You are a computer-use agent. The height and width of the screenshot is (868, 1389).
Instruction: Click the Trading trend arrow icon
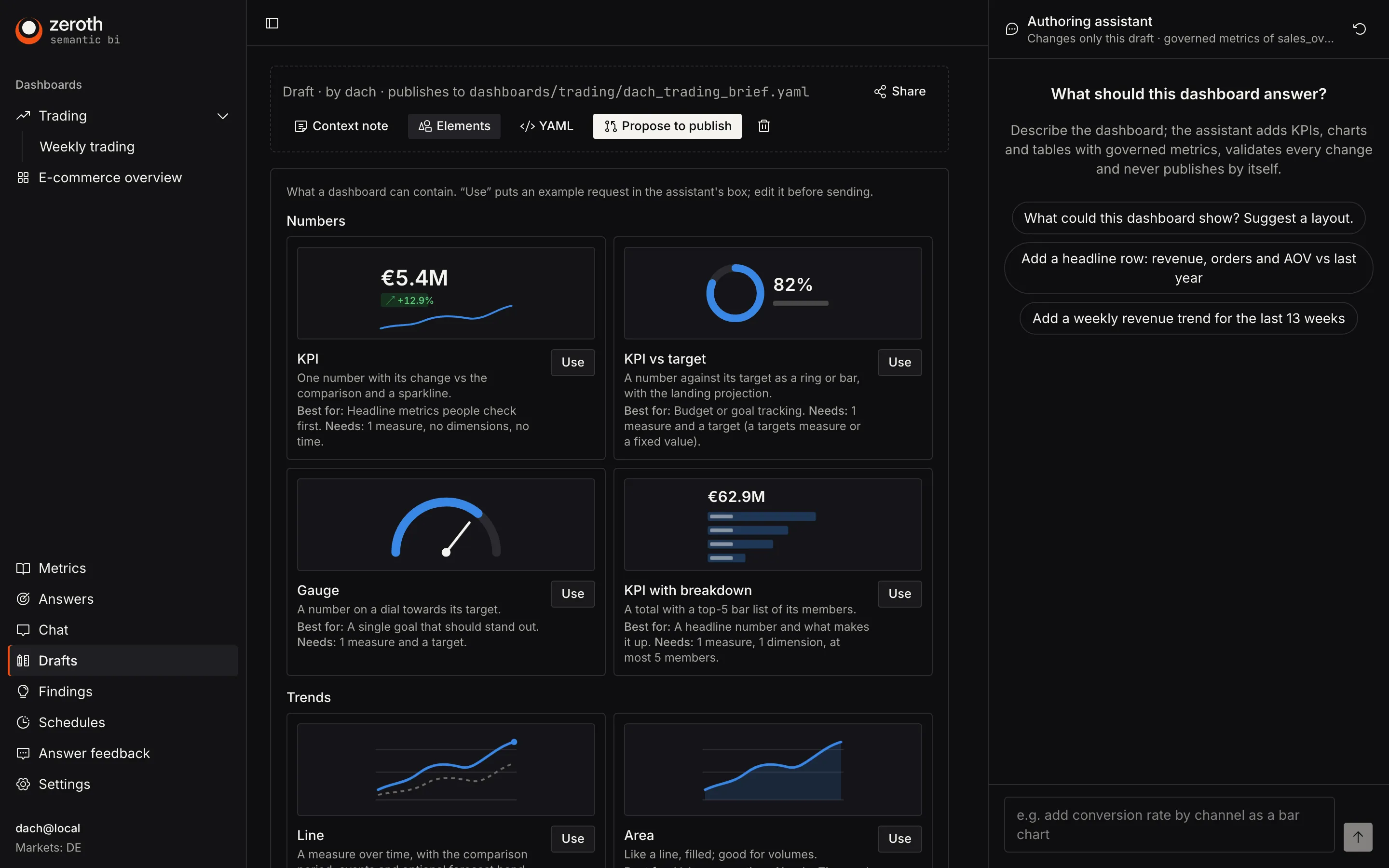(23, 115)
